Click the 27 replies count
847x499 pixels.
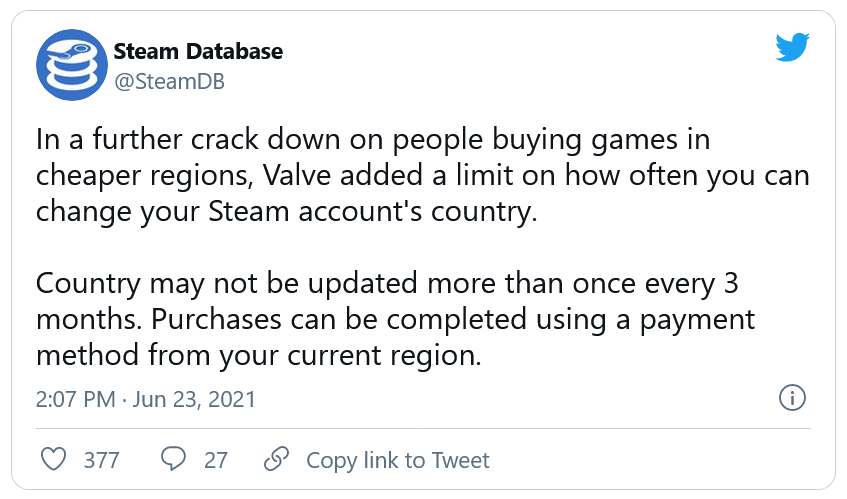click(x=216, y=460)
